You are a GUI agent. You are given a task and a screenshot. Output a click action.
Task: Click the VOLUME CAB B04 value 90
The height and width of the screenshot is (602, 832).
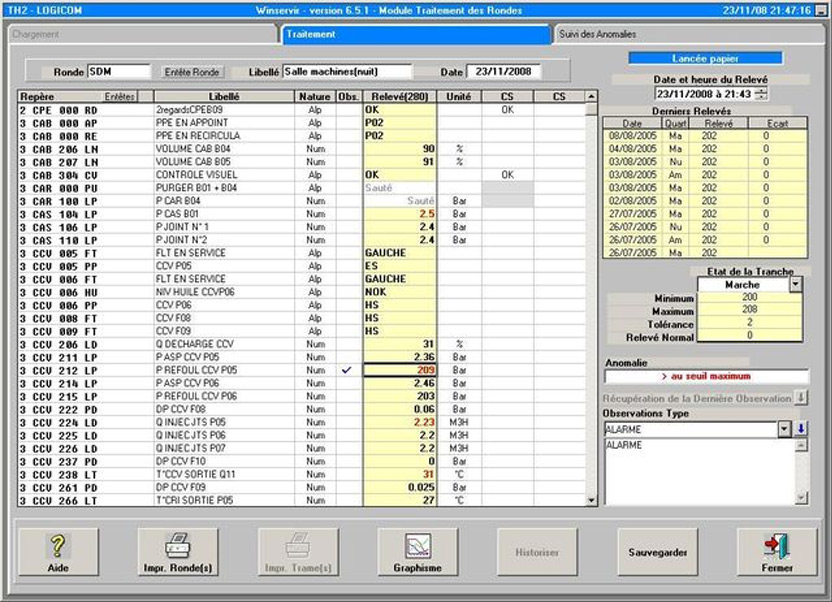click(400, 149)
